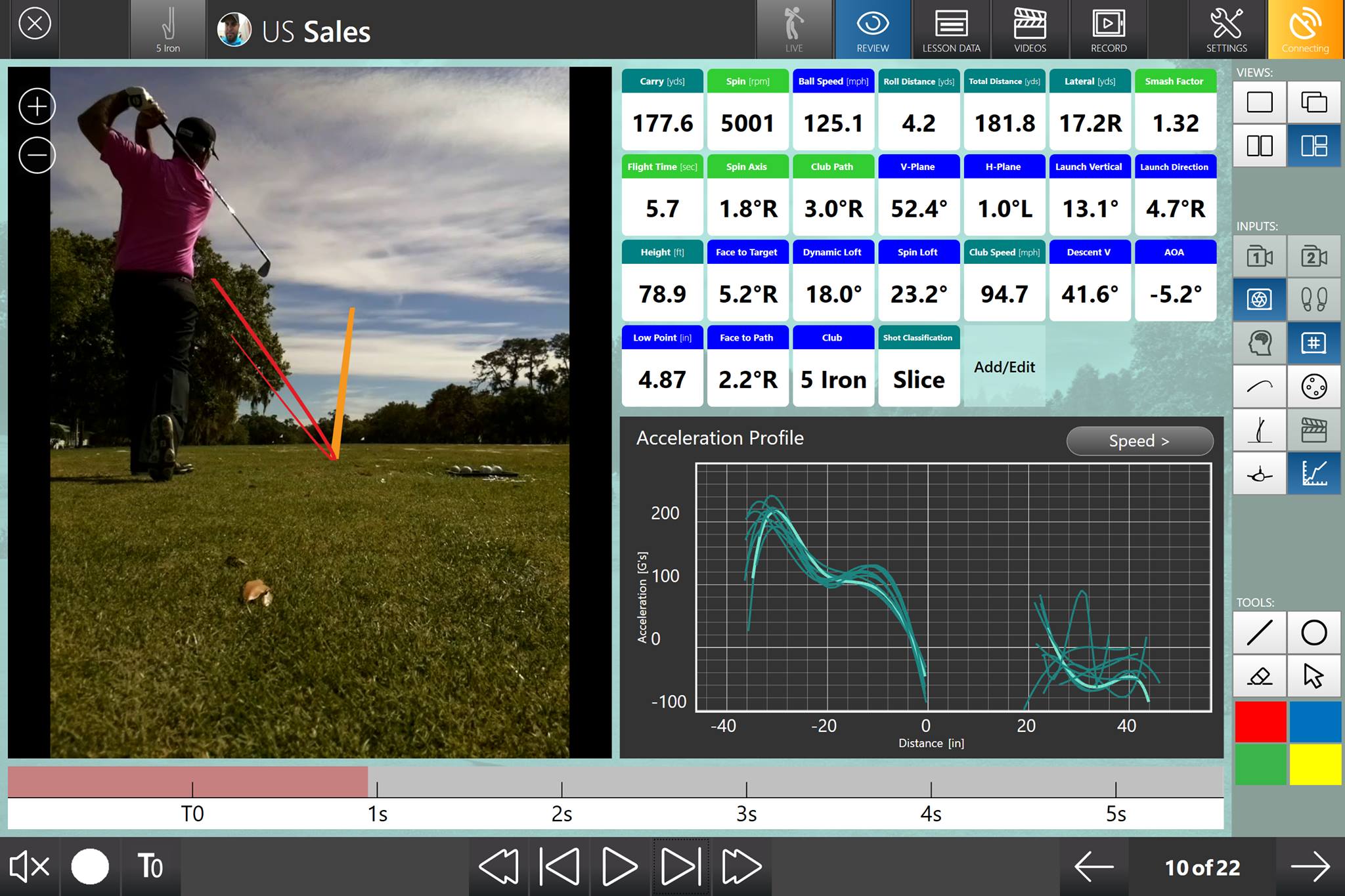Image resolution: width=1345 pixels, height=896 pixels.
Task: Choose camera 2 input
Action: tap(1313, 256)
